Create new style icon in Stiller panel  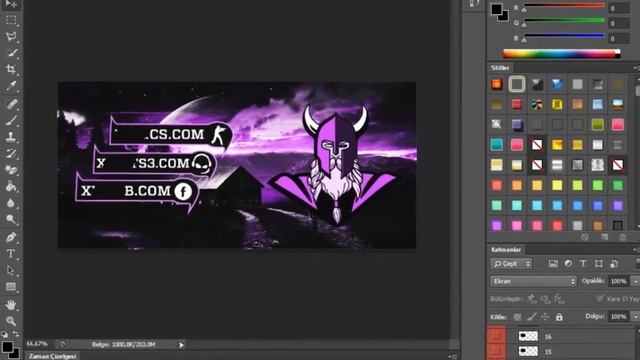click(x=604, y=237)
